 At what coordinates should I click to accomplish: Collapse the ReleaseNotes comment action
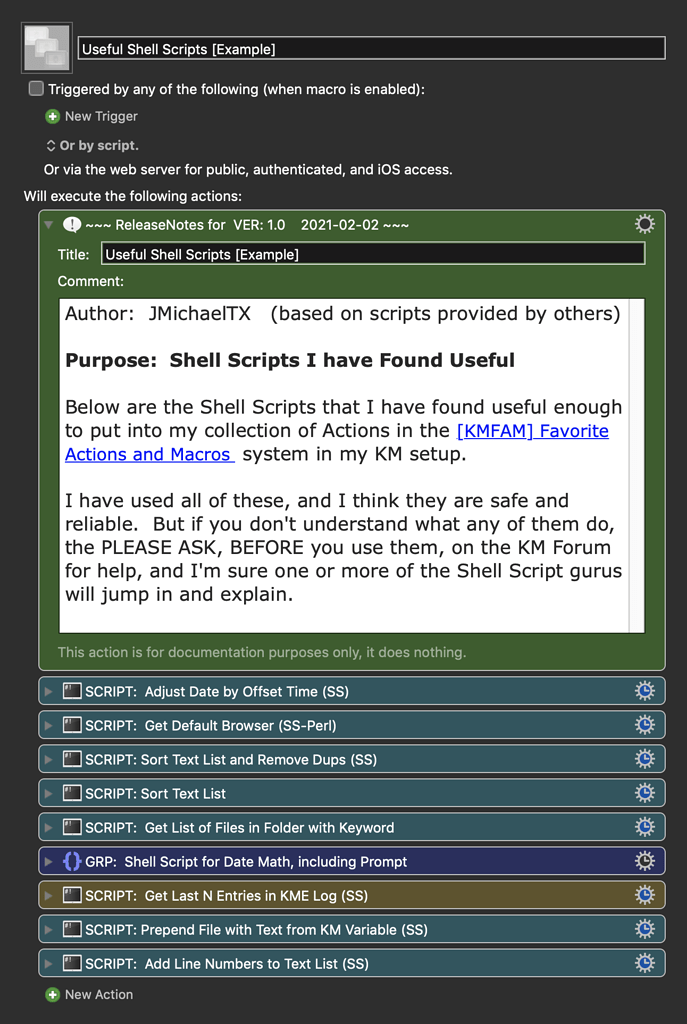click(x=48, y=225)
